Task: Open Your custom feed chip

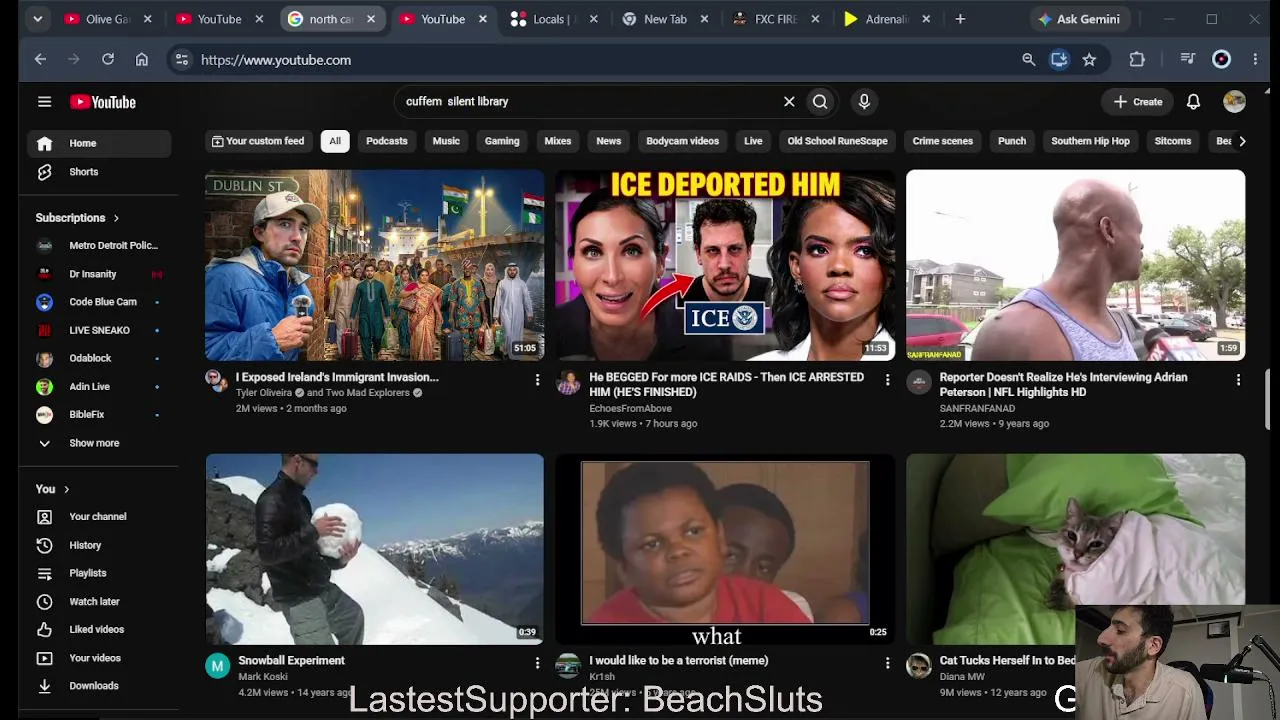Action: pos(258,141)
